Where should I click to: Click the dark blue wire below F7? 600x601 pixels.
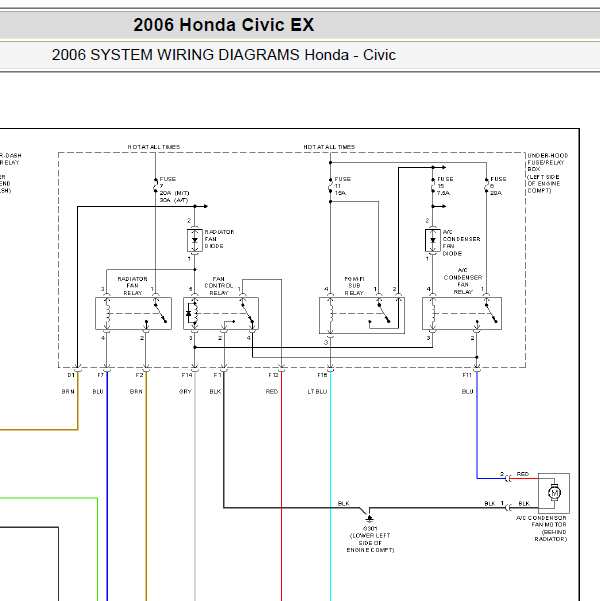pyautogui.click(x=107, y=487)
